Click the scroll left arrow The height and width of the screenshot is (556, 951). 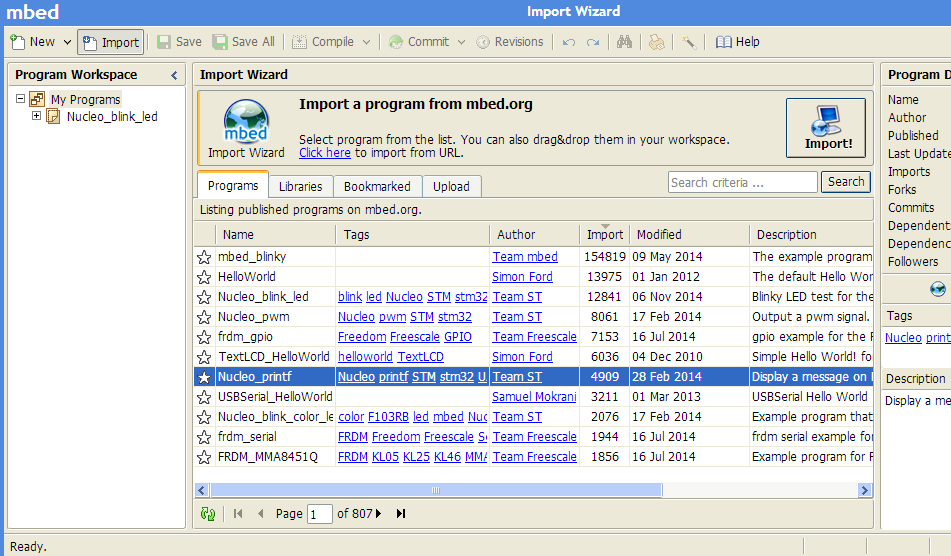[x=202, y=490]
